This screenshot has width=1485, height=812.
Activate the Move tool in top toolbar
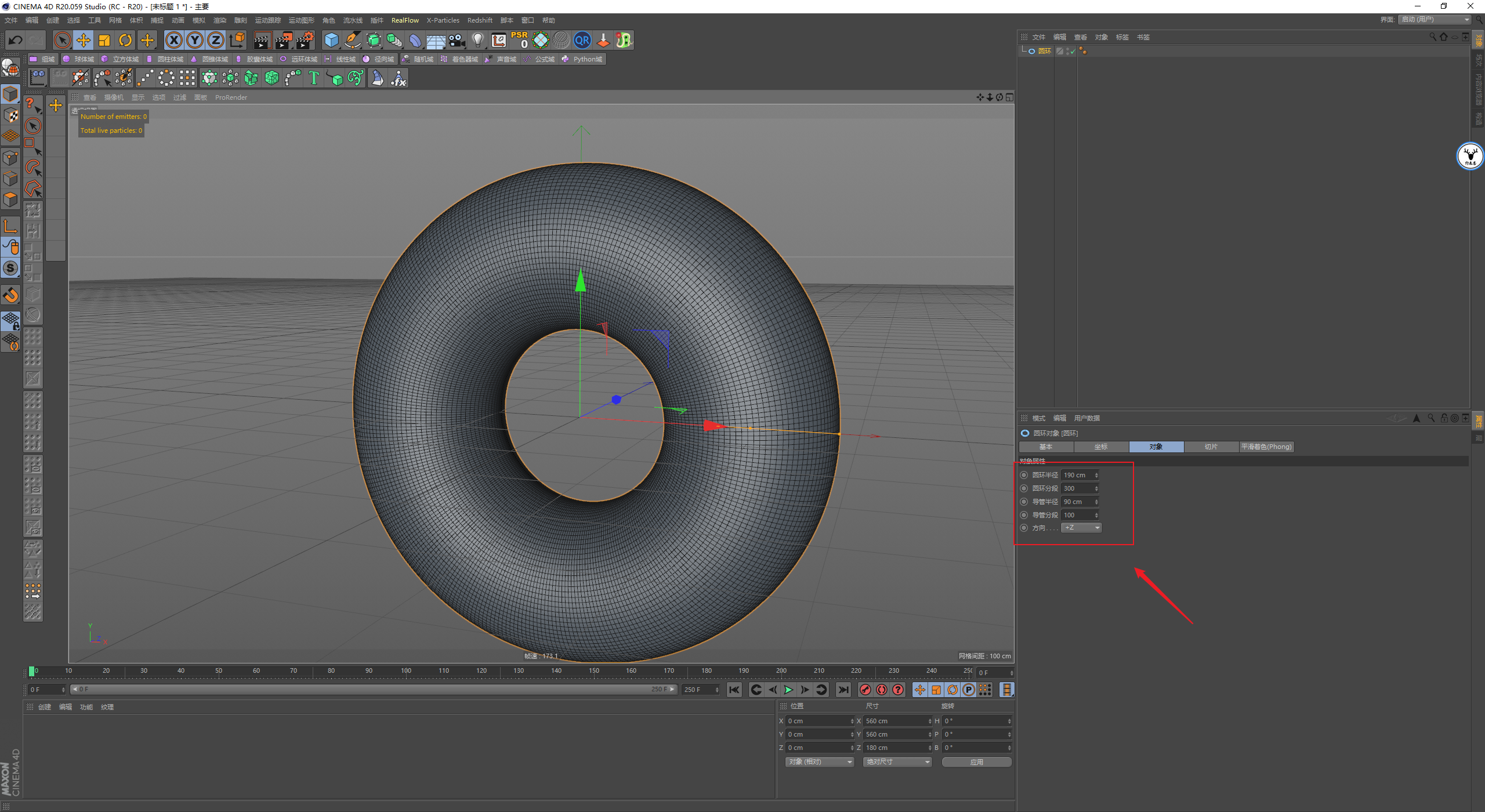(x=84, y=40)
